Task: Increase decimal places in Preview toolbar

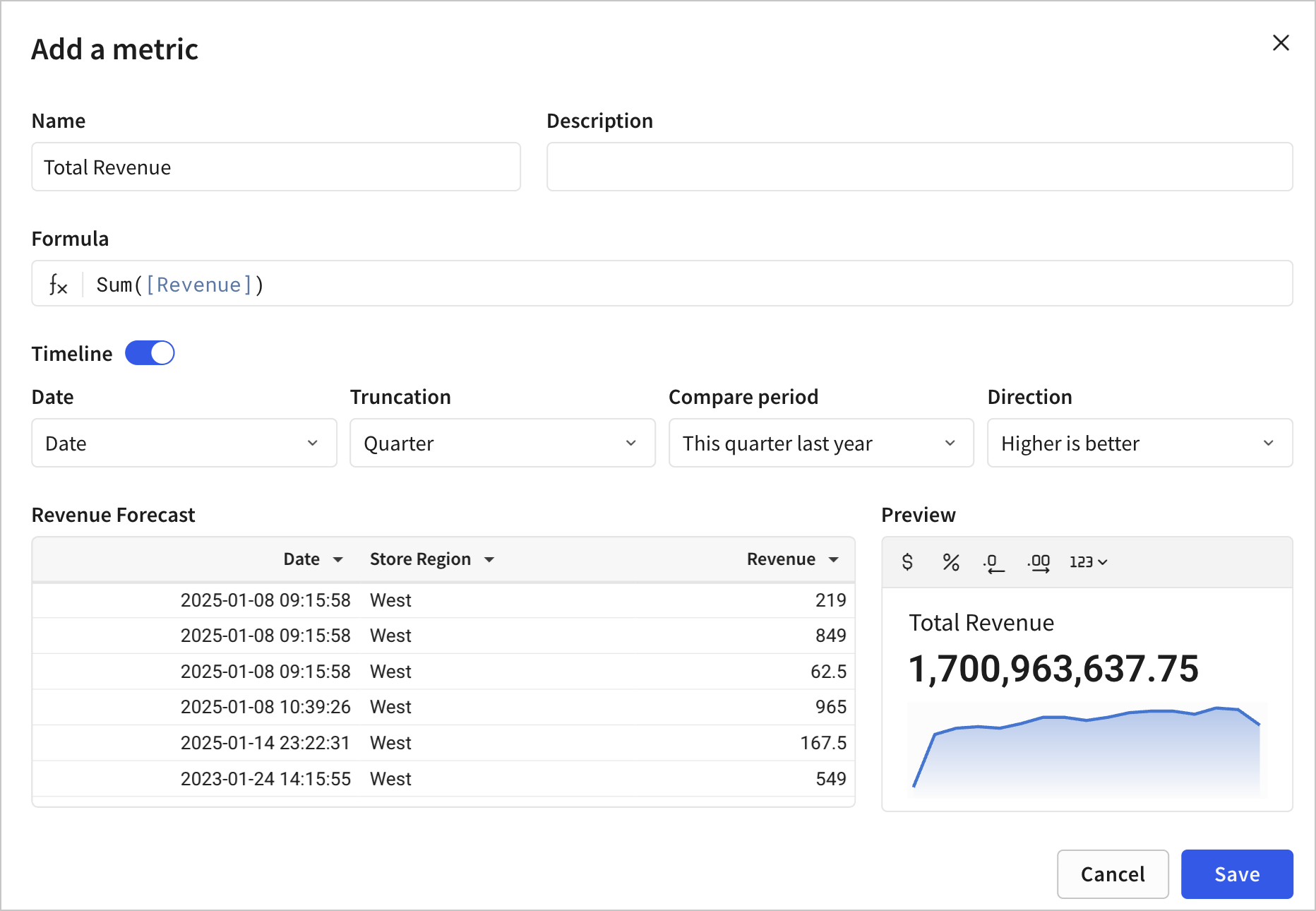Action: click(1039, 563)
